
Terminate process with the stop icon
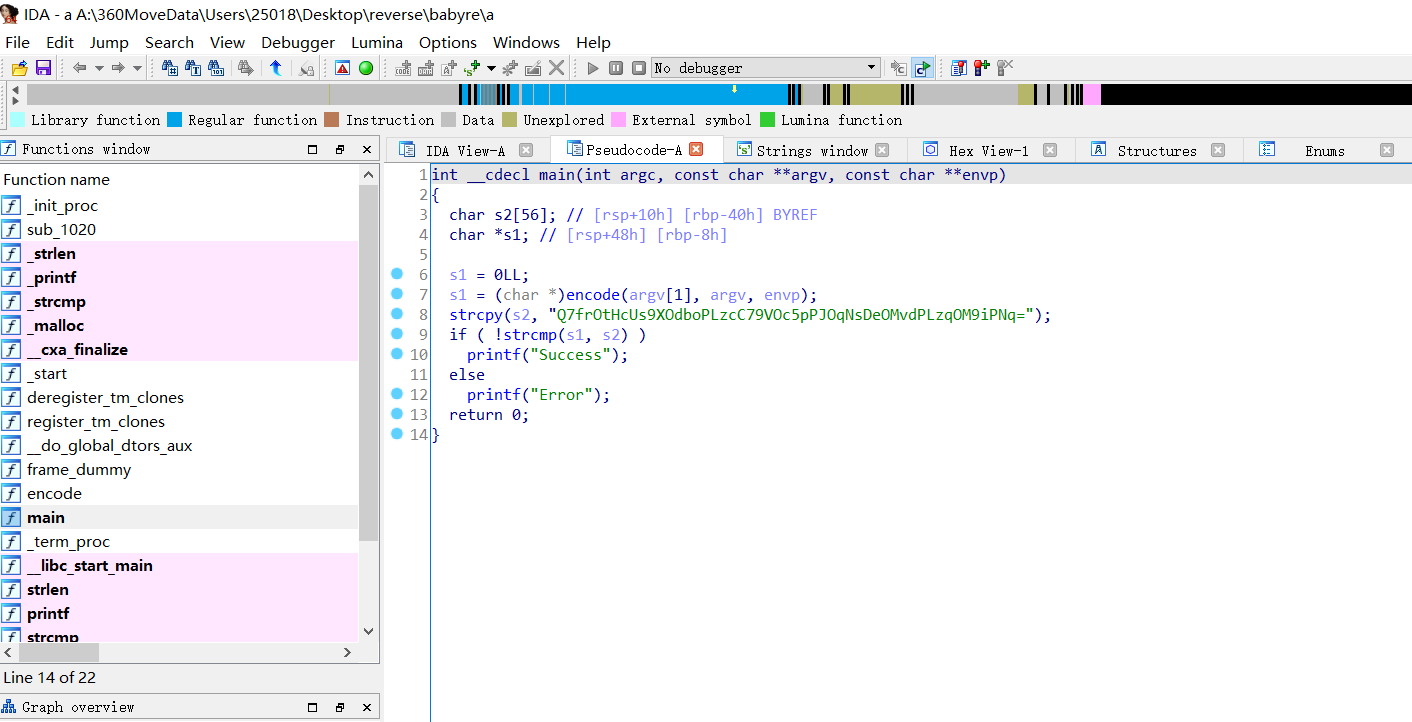point(639,68)
